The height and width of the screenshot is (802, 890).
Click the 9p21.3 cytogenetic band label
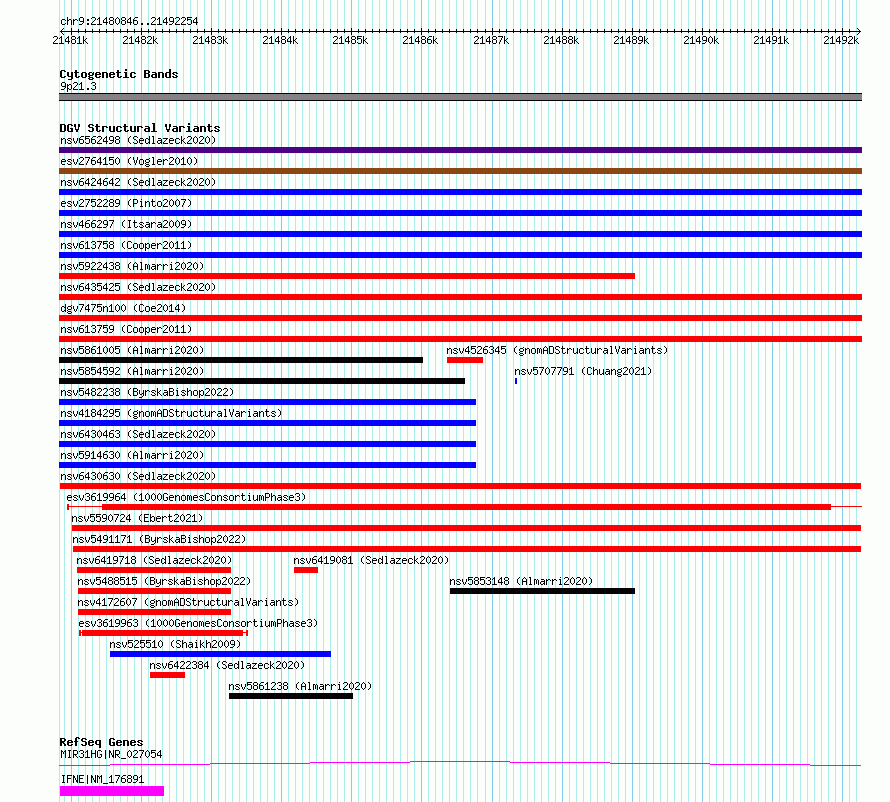tap(78, 86)
